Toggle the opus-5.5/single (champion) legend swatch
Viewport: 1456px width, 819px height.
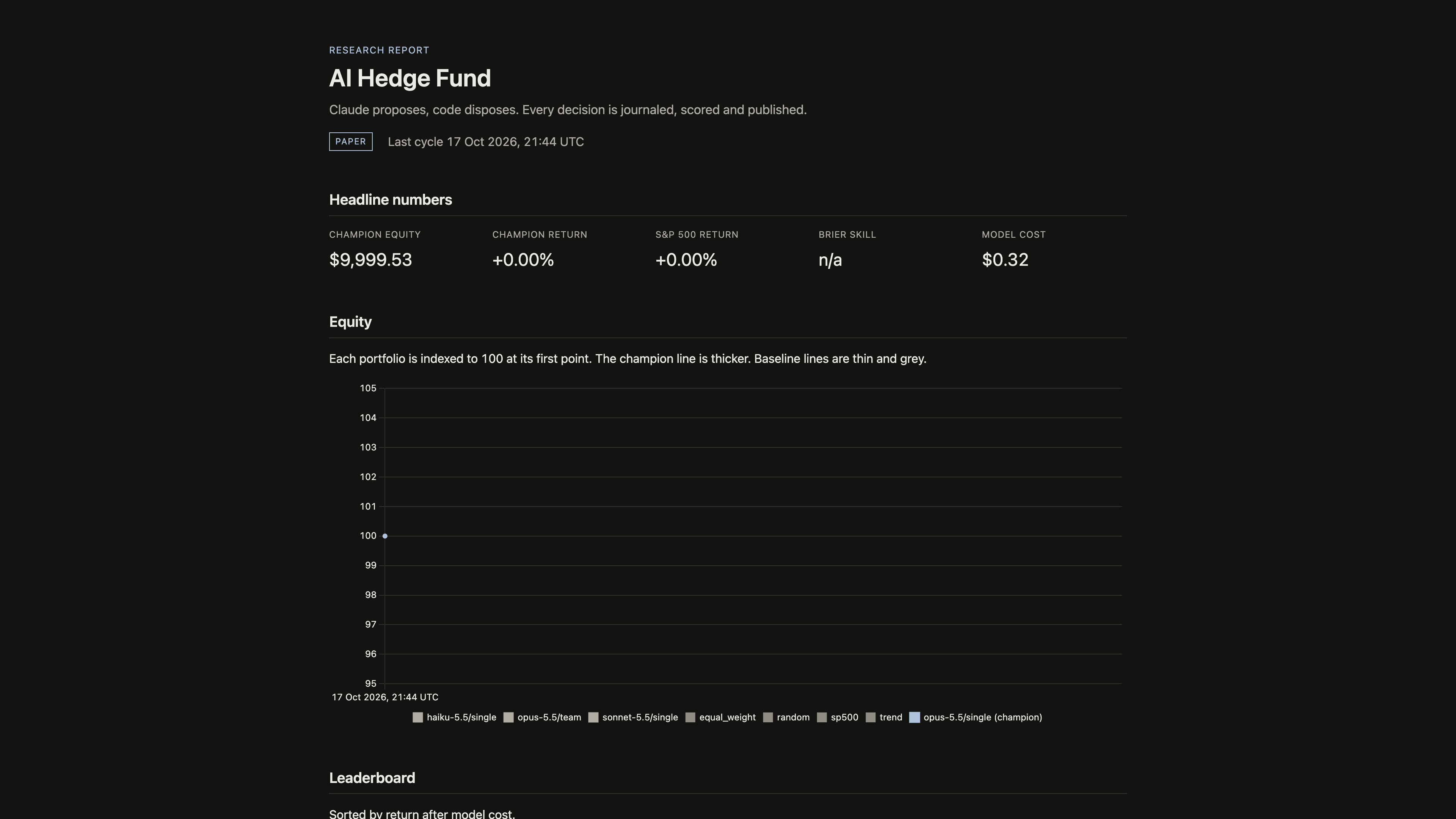(x=915, y=717)
